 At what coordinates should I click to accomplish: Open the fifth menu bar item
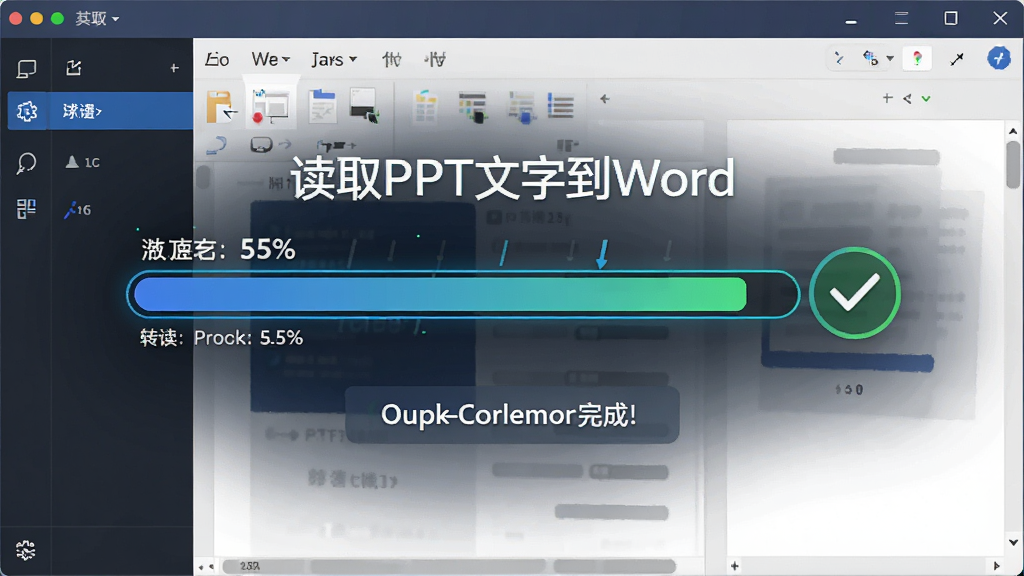[435, 59]
